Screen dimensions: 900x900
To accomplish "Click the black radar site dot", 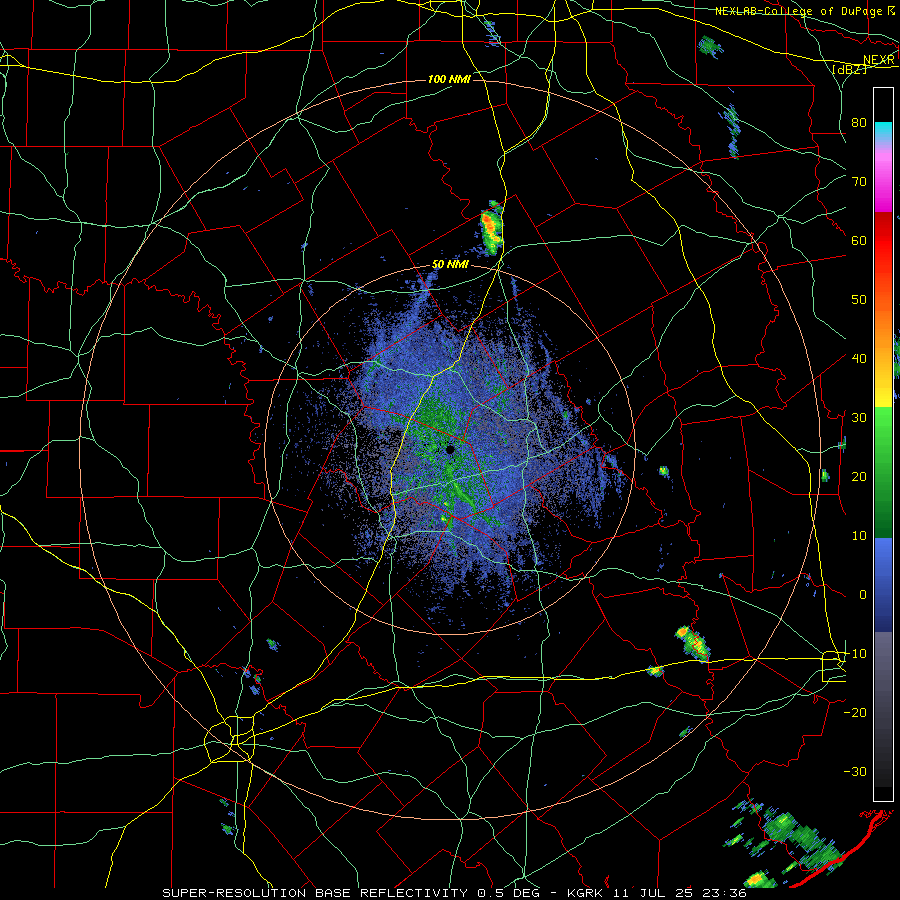I will coord(450,449).
